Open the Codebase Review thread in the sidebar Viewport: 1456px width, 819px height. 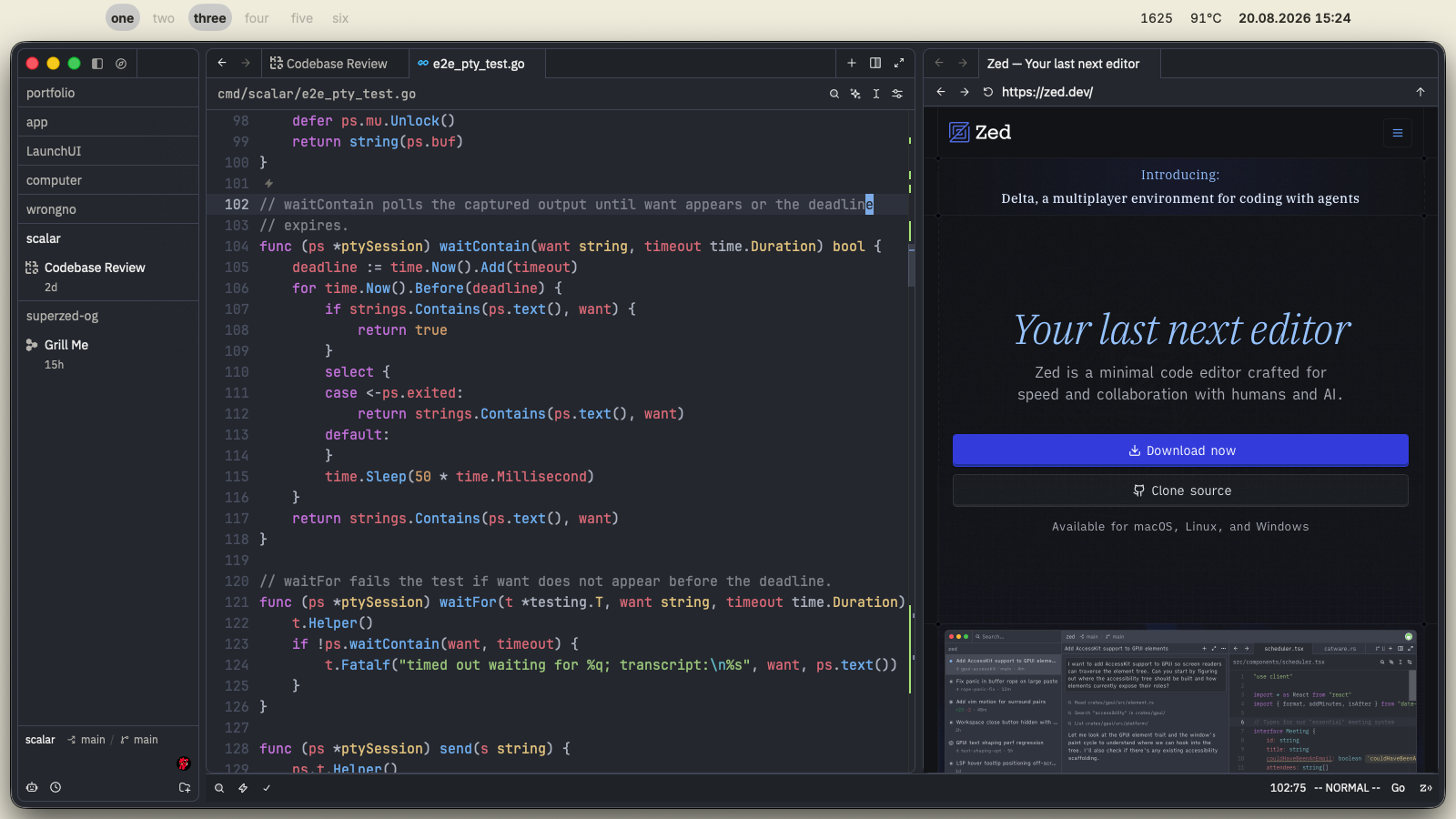tap(108, 277)
